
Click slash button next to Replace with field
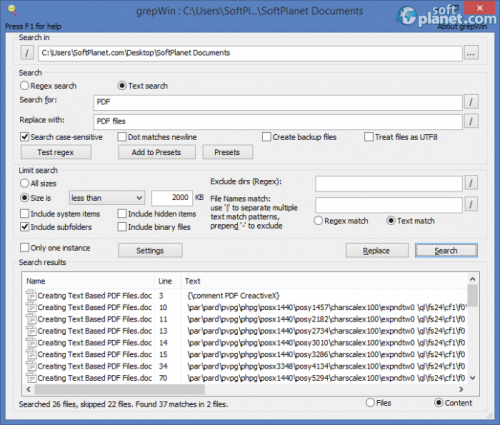(471, 121)
